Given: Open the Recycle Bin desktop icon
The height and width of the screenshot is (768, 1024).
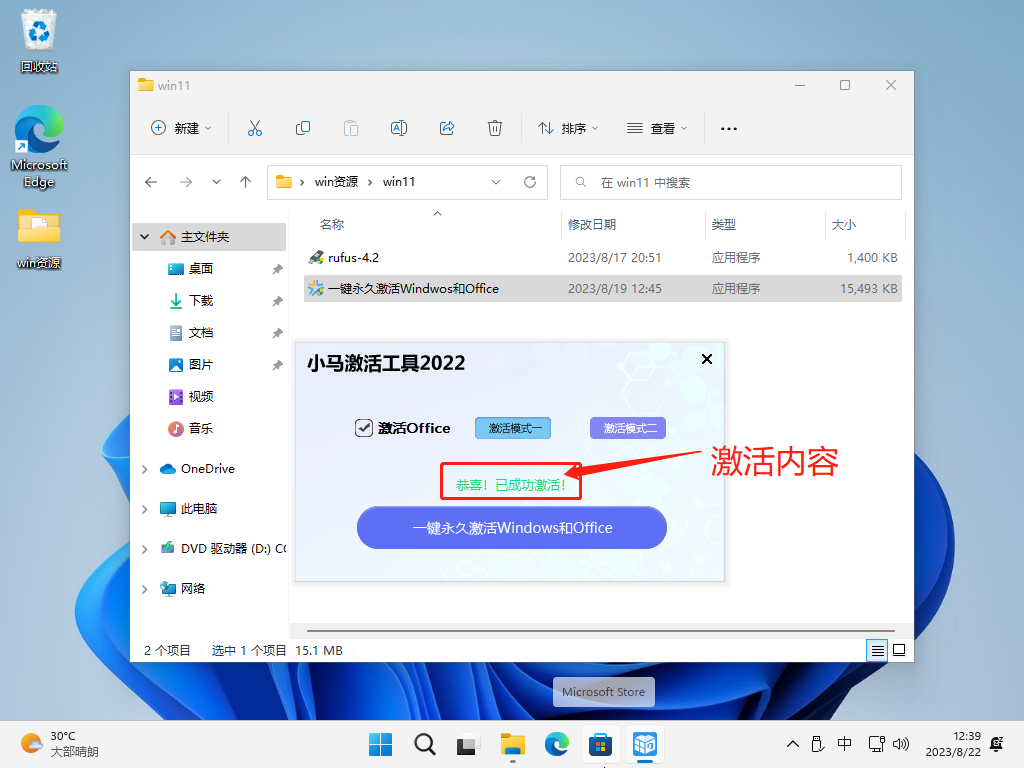Looking at the screenshot, I should click(x=39, y=40).
